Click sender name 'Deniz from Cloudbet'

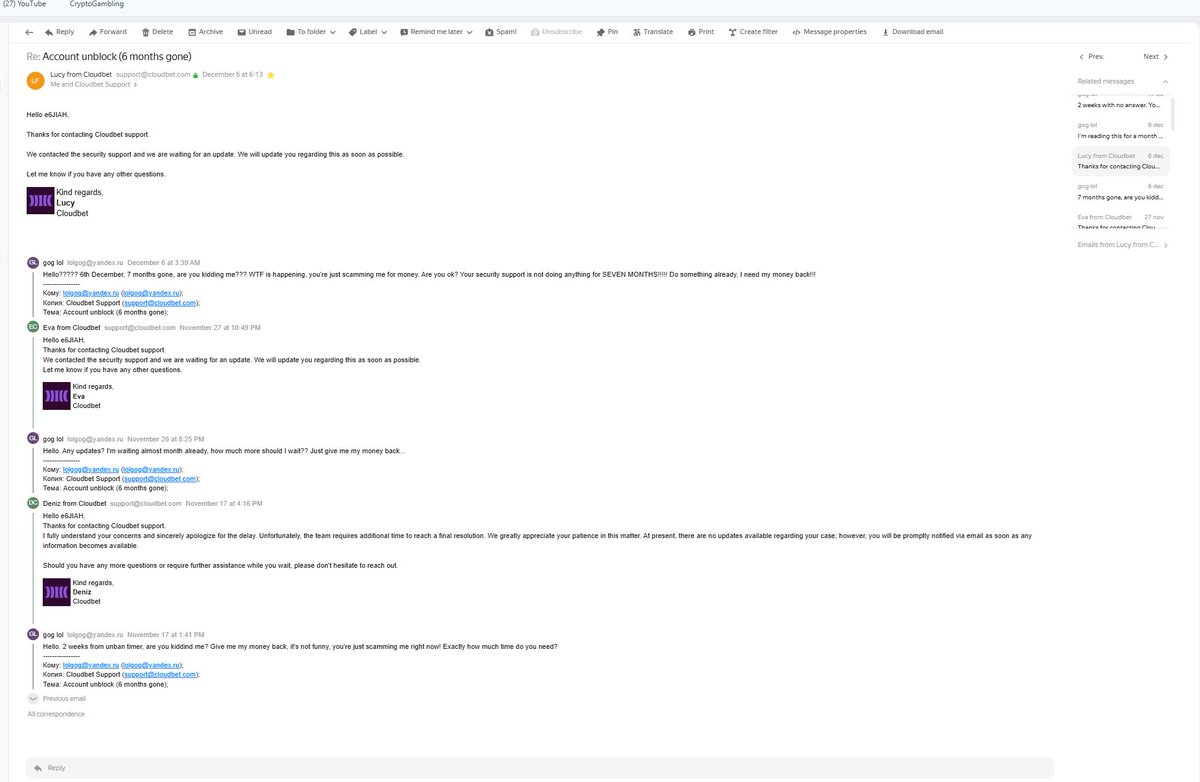coord(75,503)
